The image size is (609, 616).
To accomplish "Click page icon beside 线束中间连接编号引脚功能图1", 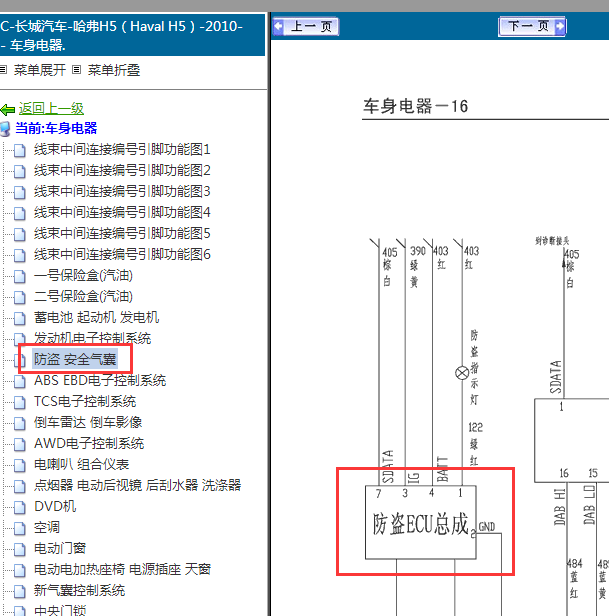I will pos(20,150).
